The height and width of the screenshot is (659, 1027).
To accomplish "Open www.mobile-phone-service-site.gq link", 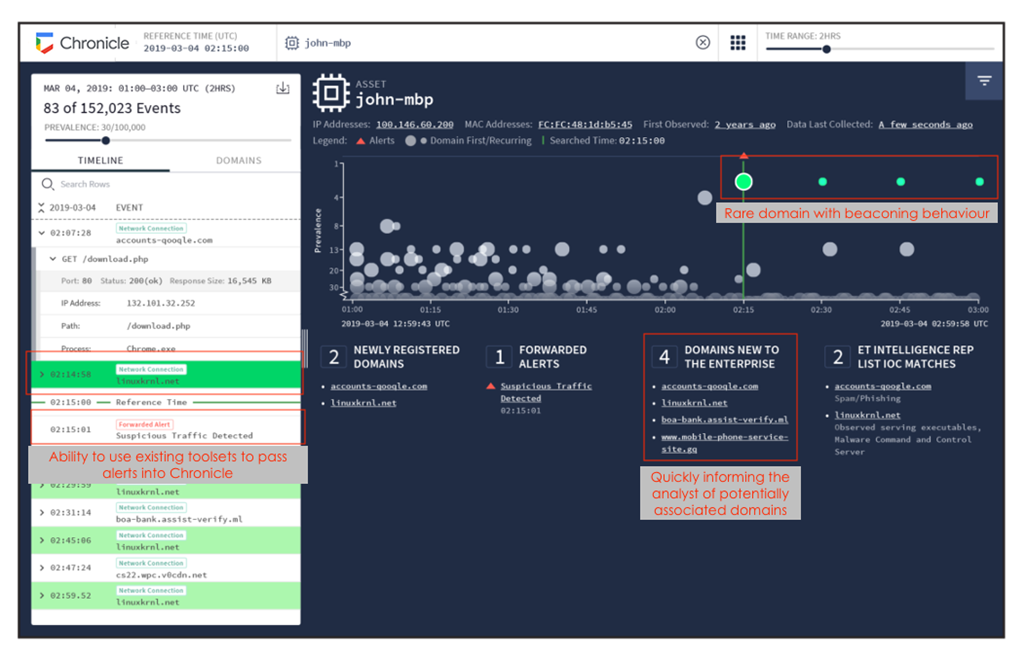I will [724, 443].
